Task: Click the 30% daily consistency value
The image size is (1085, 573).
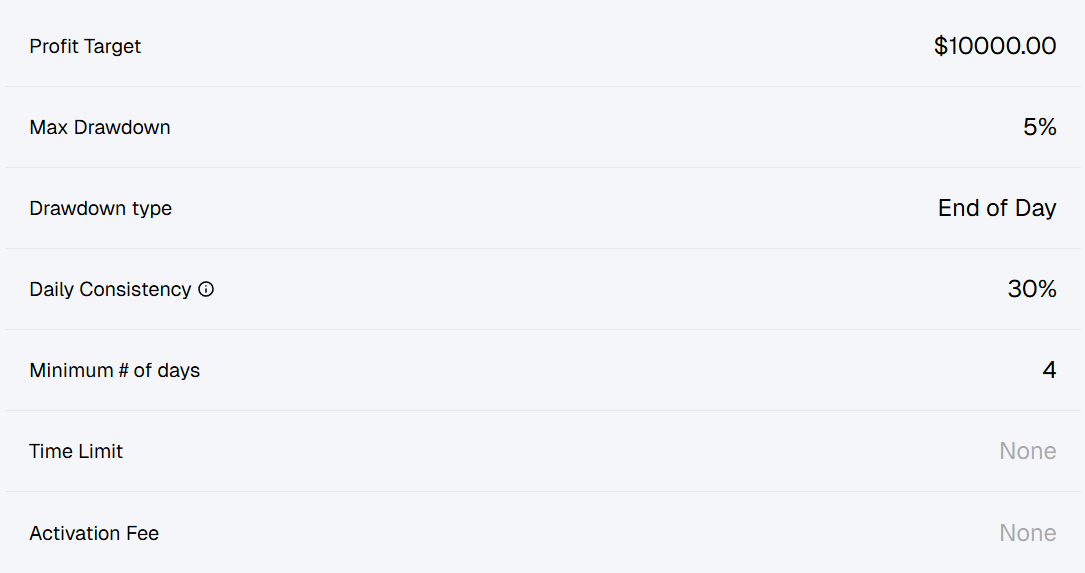Action: [x=1032, y=289]
